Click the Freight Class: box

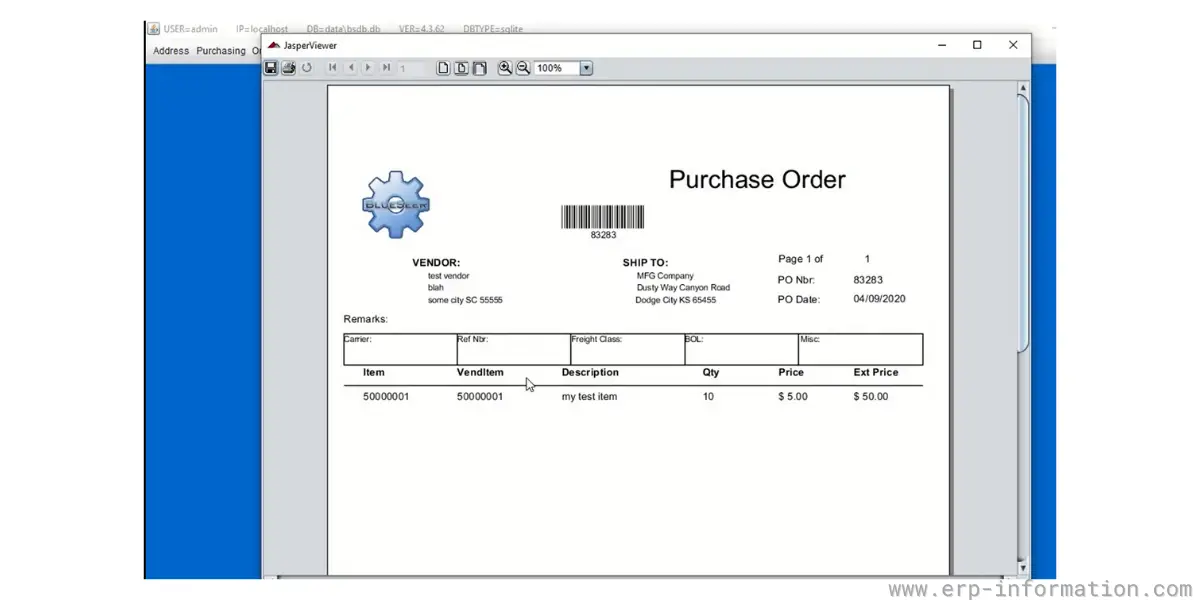click(628, 349)
